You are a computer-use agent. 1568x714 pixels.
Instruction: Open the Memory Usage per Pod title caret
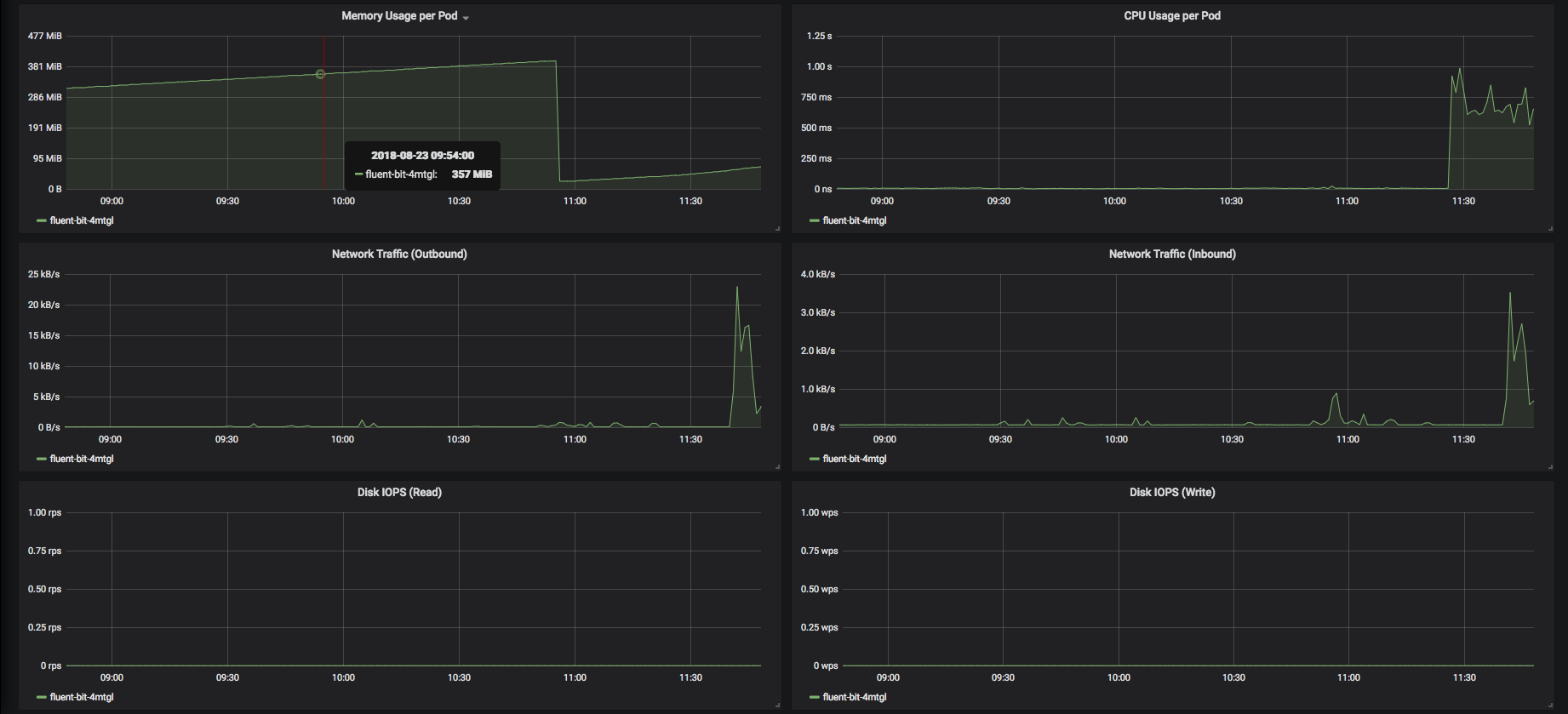click(x=466, y=18)
